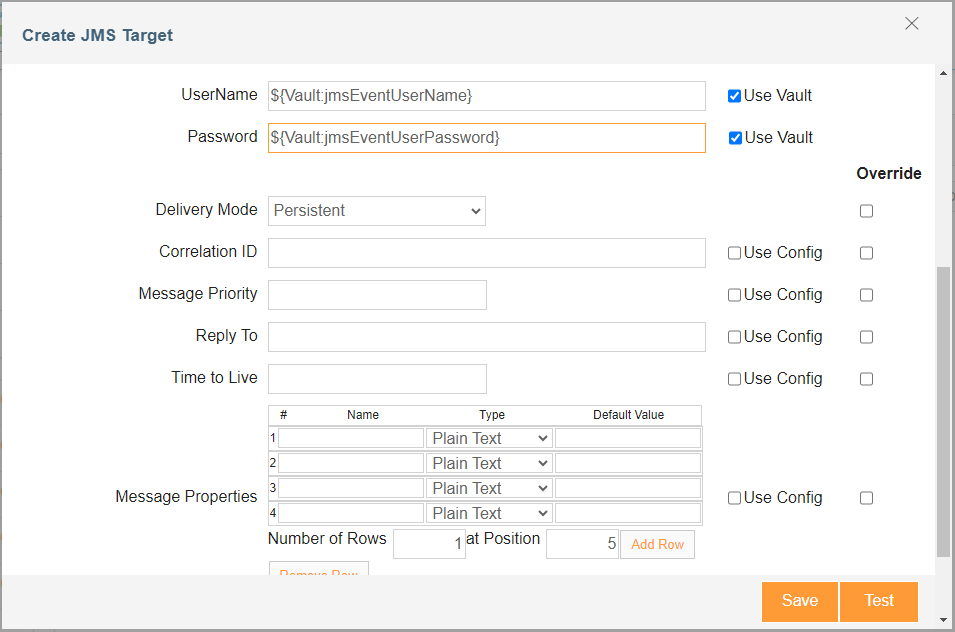Open the Type dropdown in row 1
955x632 pixels.
(x=489, y=438)
